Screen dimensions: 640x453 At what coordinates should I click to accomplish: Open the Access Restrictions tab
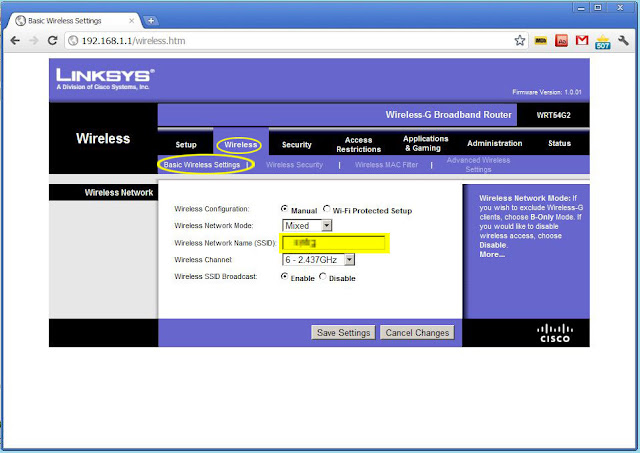click(358, 144)
